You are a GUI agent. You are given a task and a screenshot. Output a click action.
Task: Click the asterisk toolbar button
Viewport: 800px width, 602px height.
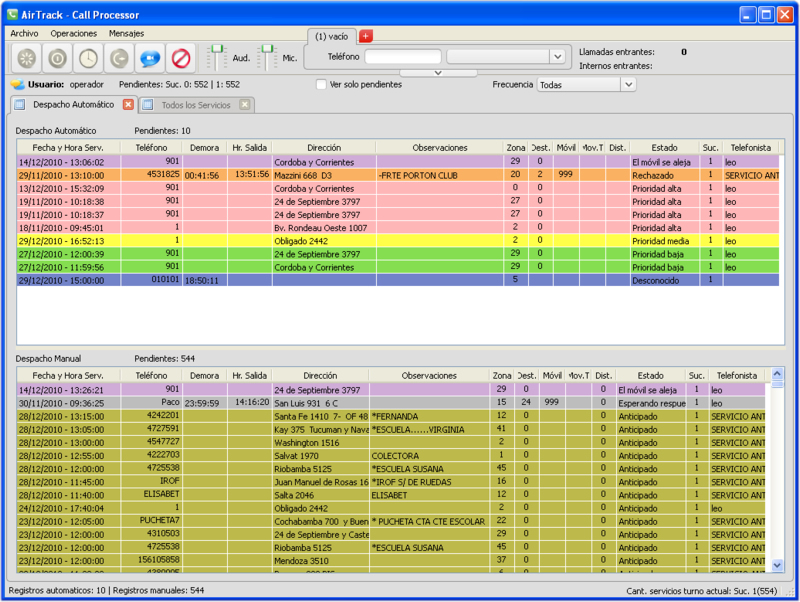27,58
